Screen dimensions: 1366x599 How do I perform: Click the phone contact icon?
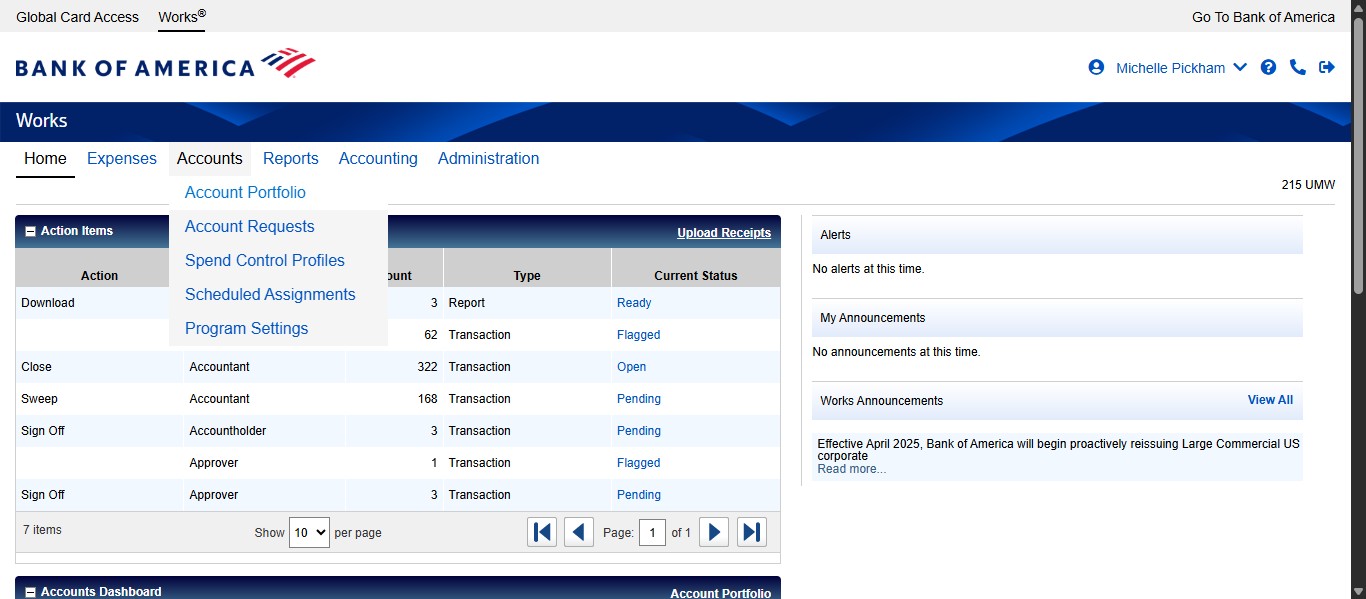click(x=1297, y=67)
